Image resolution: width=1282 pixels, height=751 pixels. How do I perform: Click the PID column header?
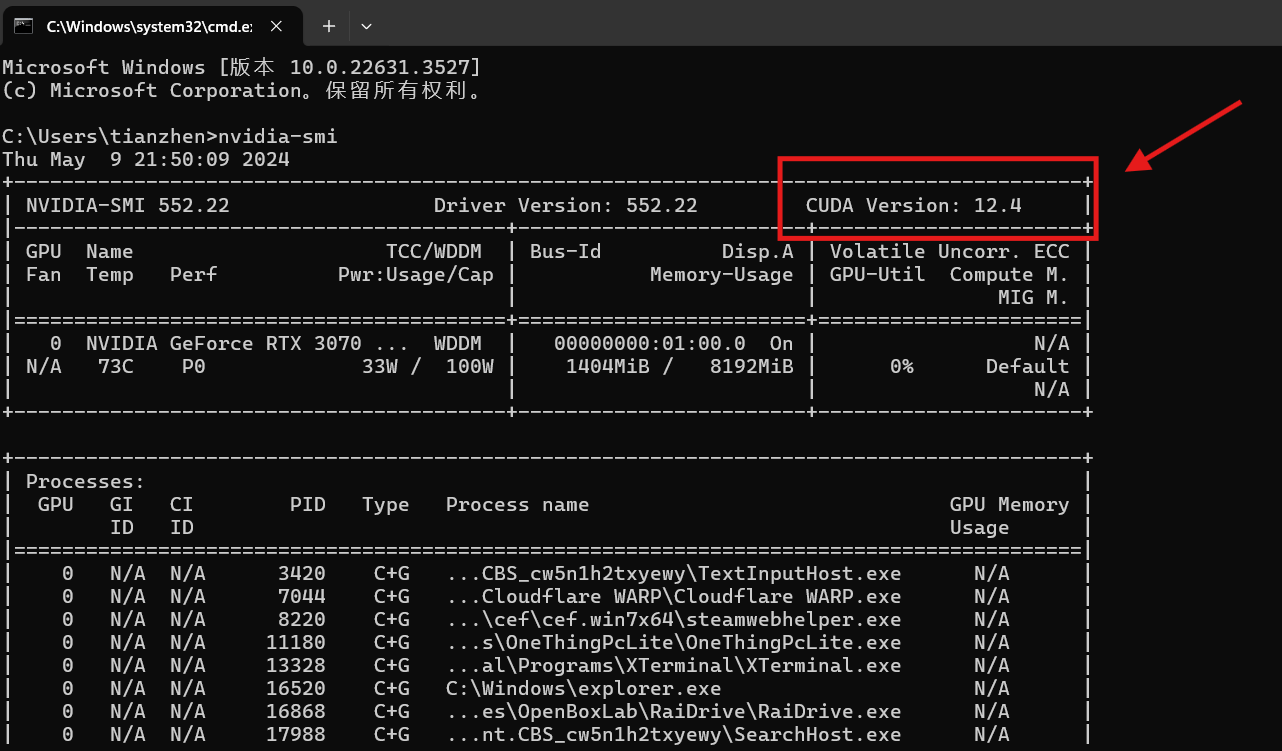(x=308, y=505)
